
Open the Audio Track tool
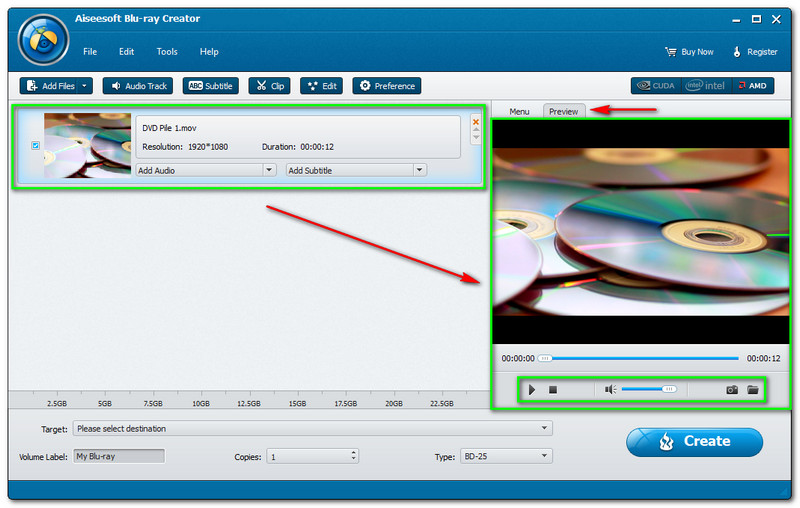click(x=138, y=86)
